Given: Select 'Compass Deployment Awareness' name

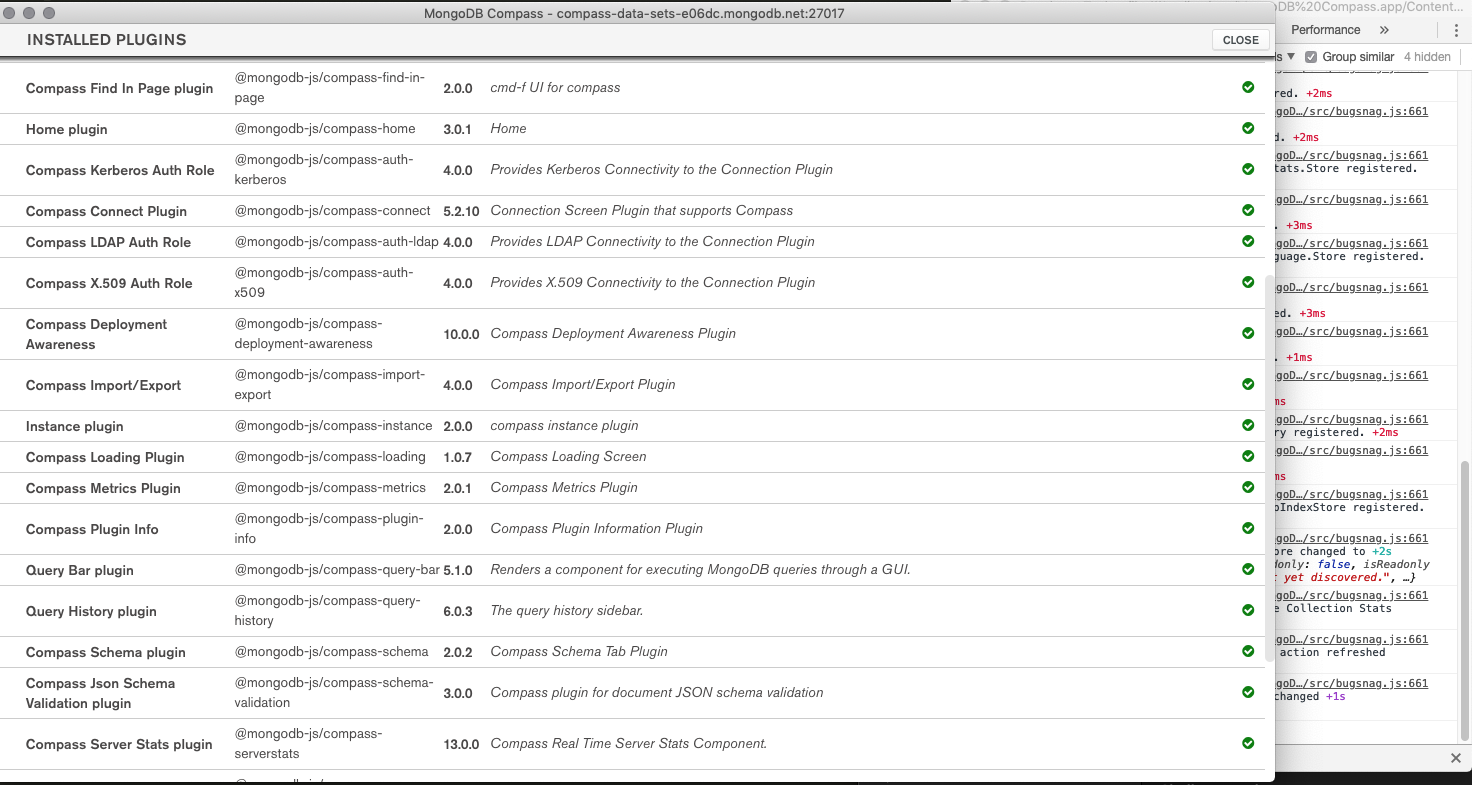Looking at the screenshot, I should 96,334.
